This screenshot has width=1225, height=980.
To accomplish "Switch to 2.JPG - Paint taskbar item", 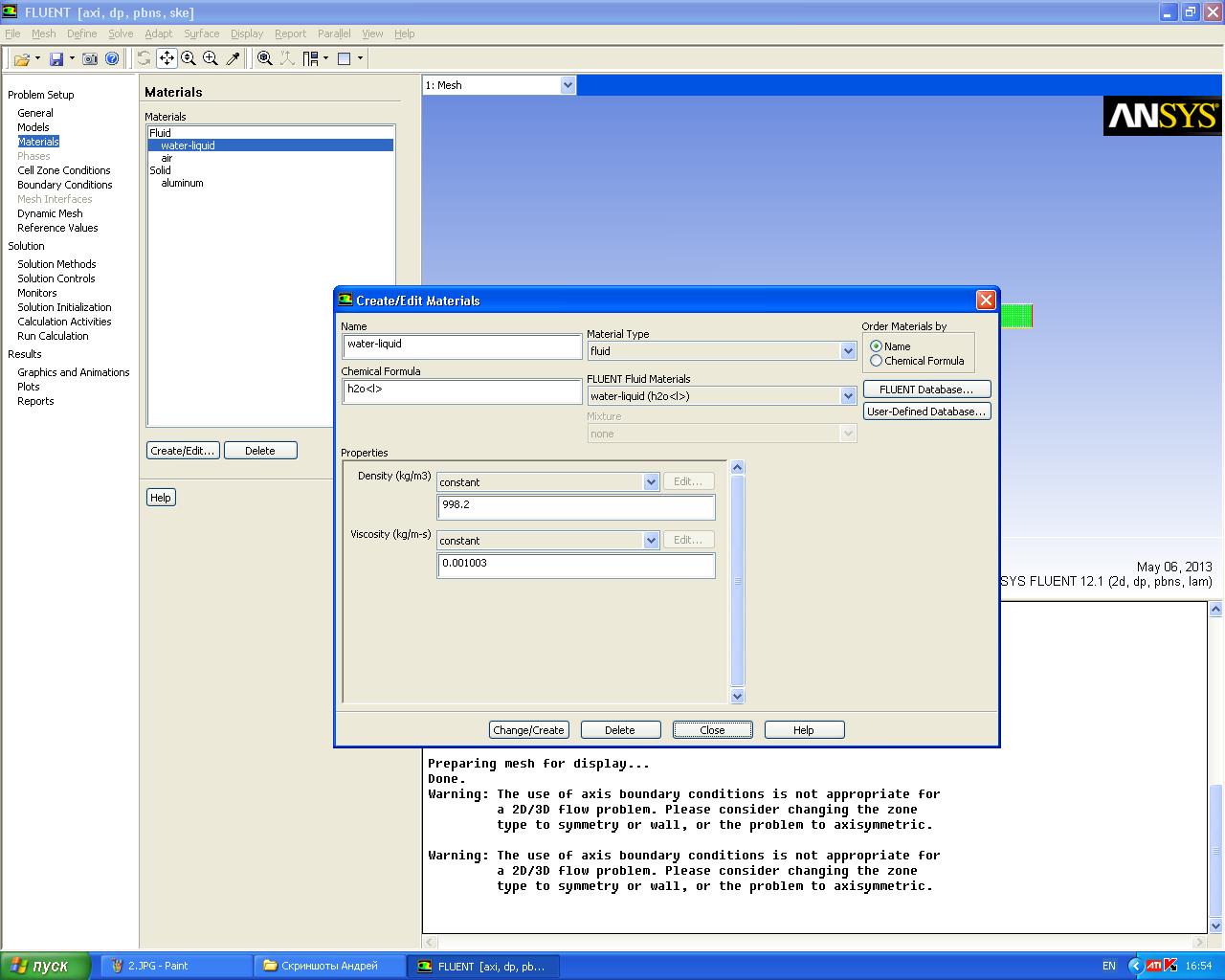I will pyautogui.click(x=176, y=966).
